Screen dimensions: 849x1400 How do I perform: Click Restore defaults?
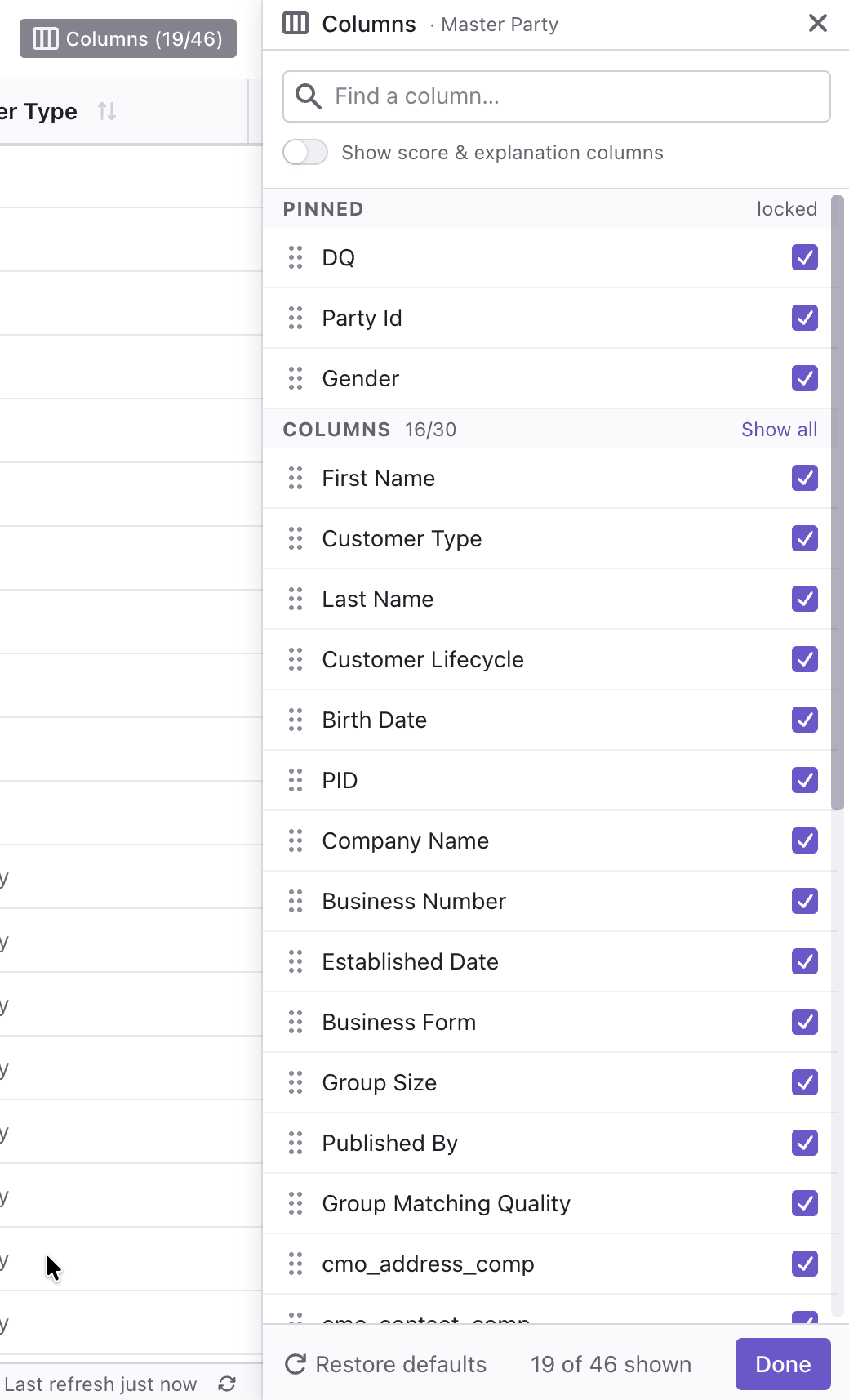(x=385, y=1364)
